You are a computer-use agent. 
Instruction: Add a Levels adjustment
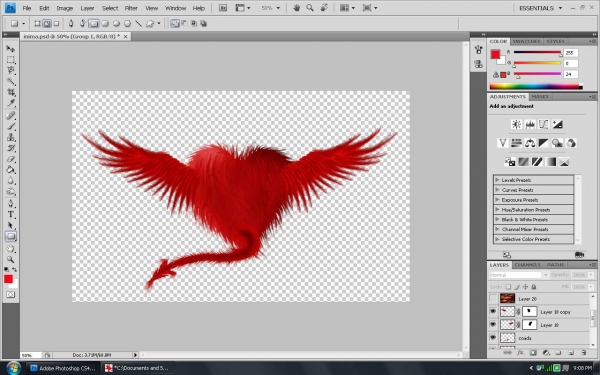pyautogui.click(x=530, y=124)
